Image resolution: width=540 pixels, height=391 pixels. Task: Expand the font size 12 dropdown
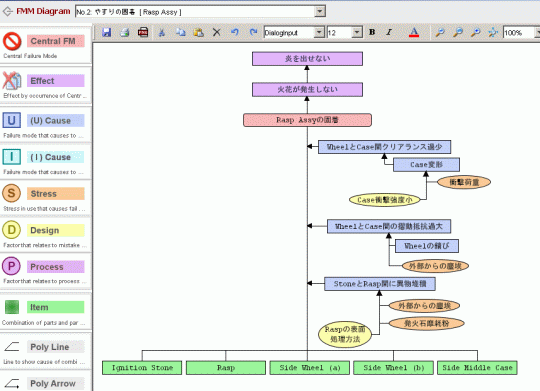coord(357,32)
